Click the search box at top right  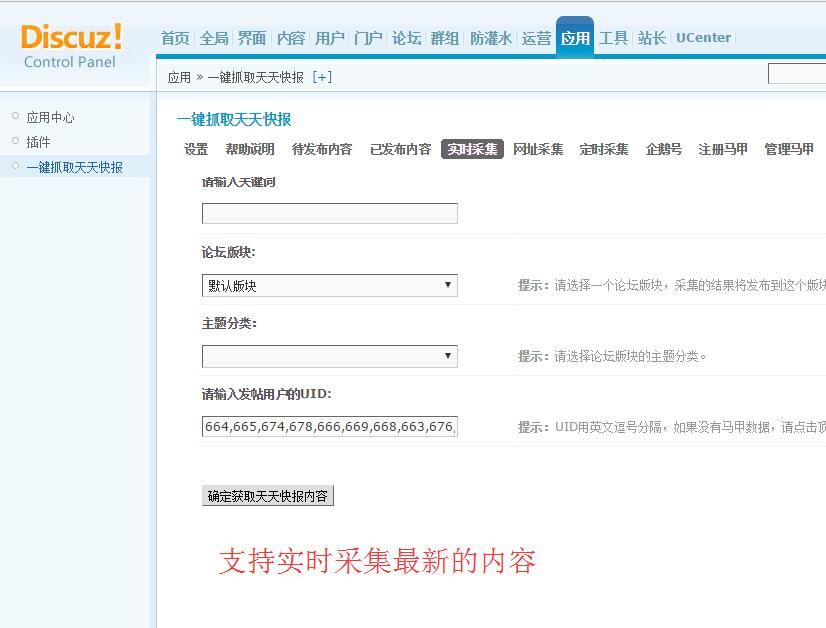796,73
